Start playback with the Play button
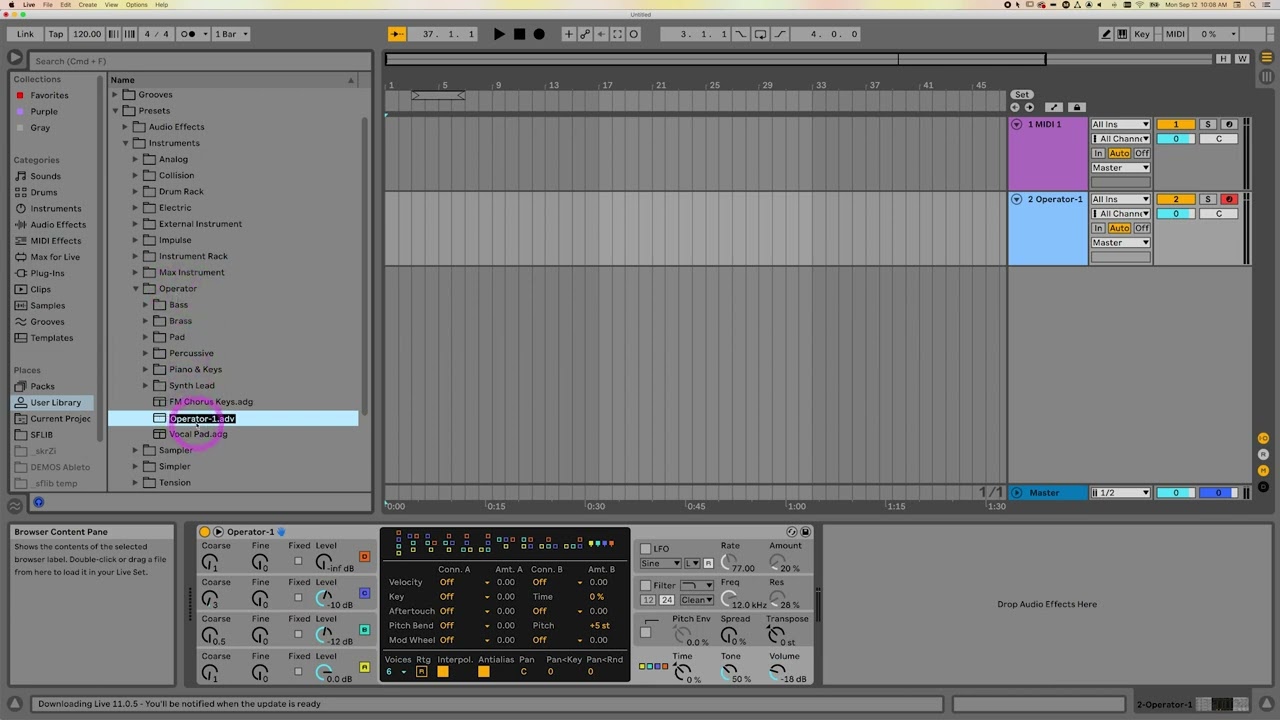 coord(499,34)
